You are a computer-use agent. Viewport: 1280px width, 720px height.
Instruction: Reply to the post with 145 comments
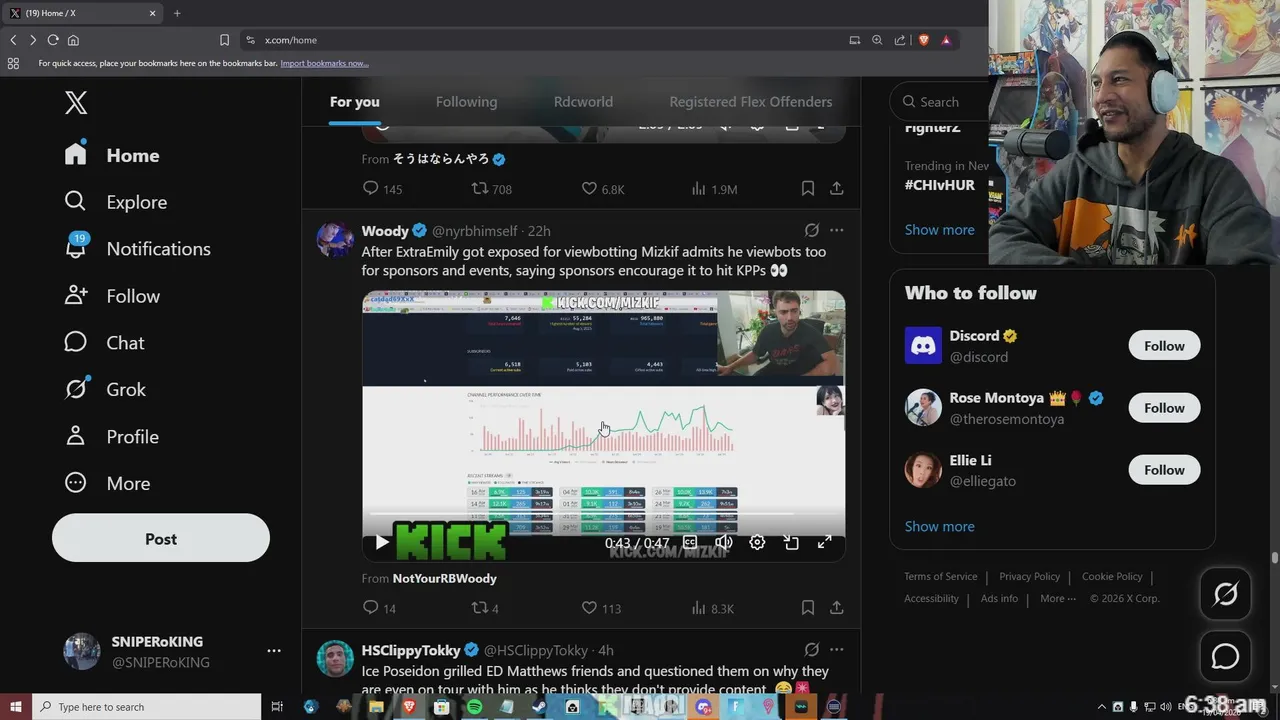(x=382, y=188)
